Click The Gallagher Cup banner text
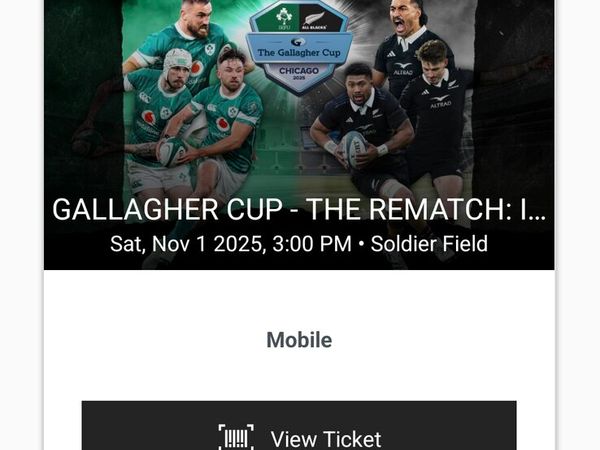600x450 pixels. coord(299,52)
